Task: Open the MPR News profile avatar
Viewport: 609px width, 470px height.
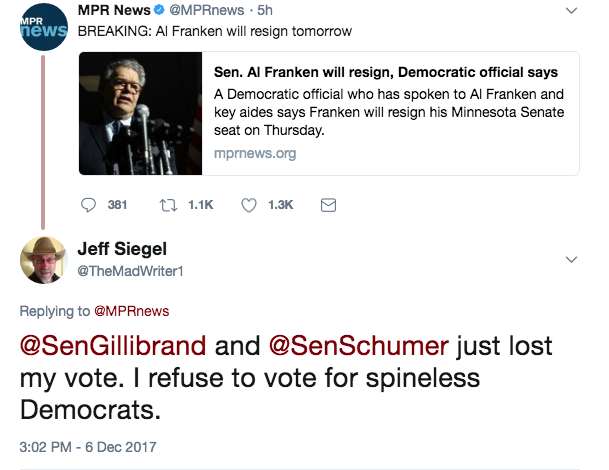Action: [44, 27]
